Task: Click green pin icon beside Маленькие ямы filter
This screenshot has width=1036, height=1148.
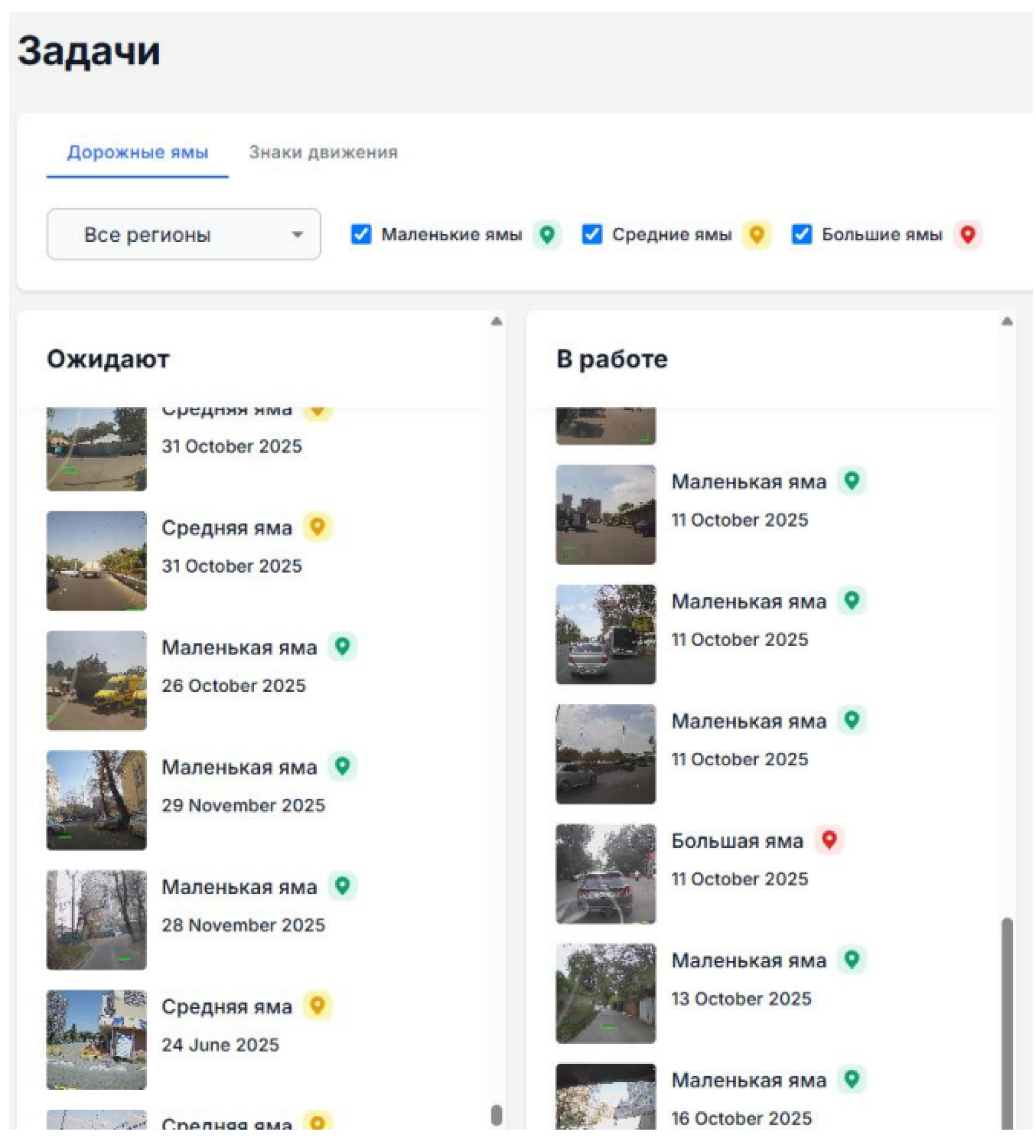Action: [548, 235]
